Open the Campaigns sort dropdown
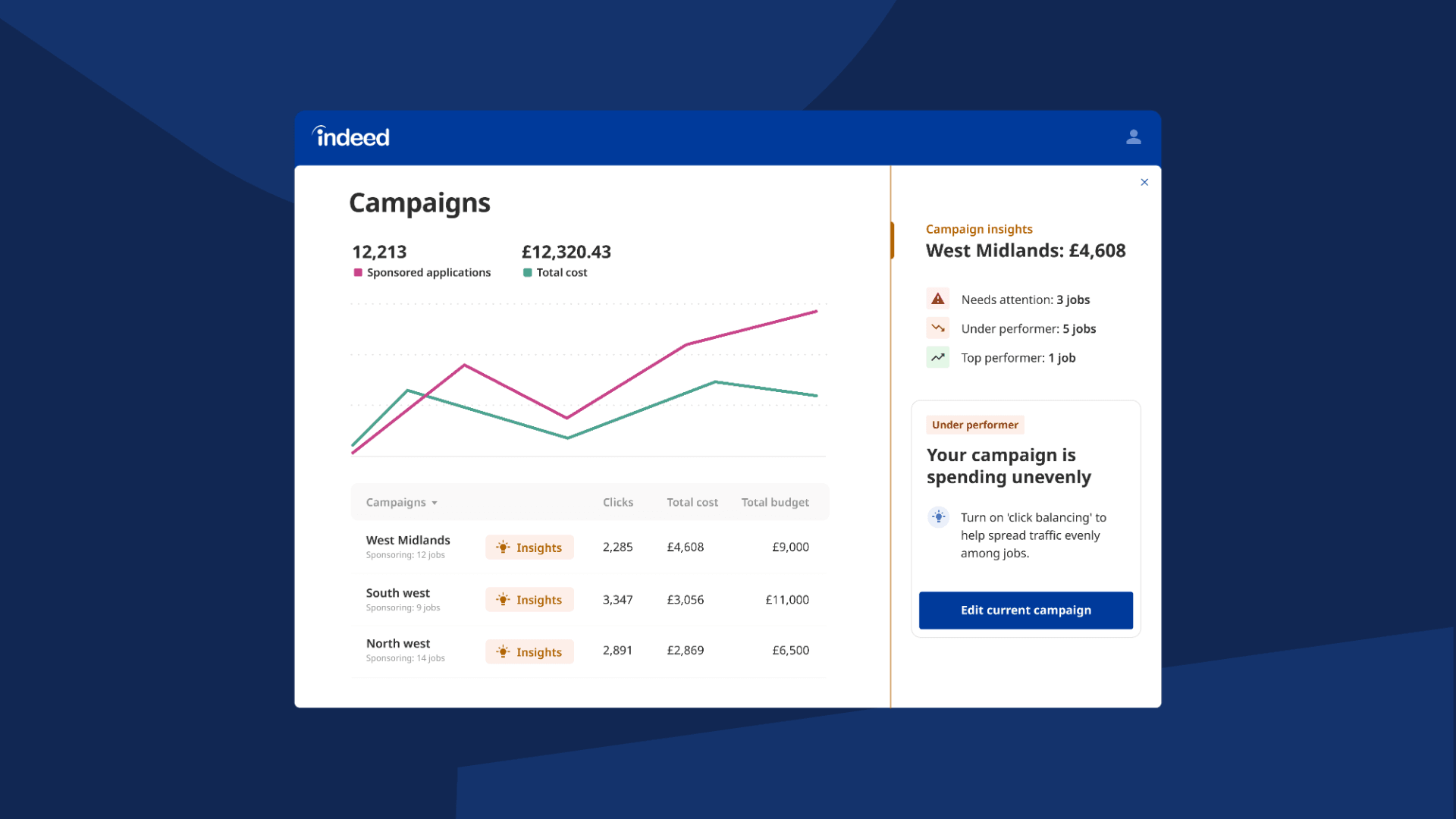 pos(401,502)
